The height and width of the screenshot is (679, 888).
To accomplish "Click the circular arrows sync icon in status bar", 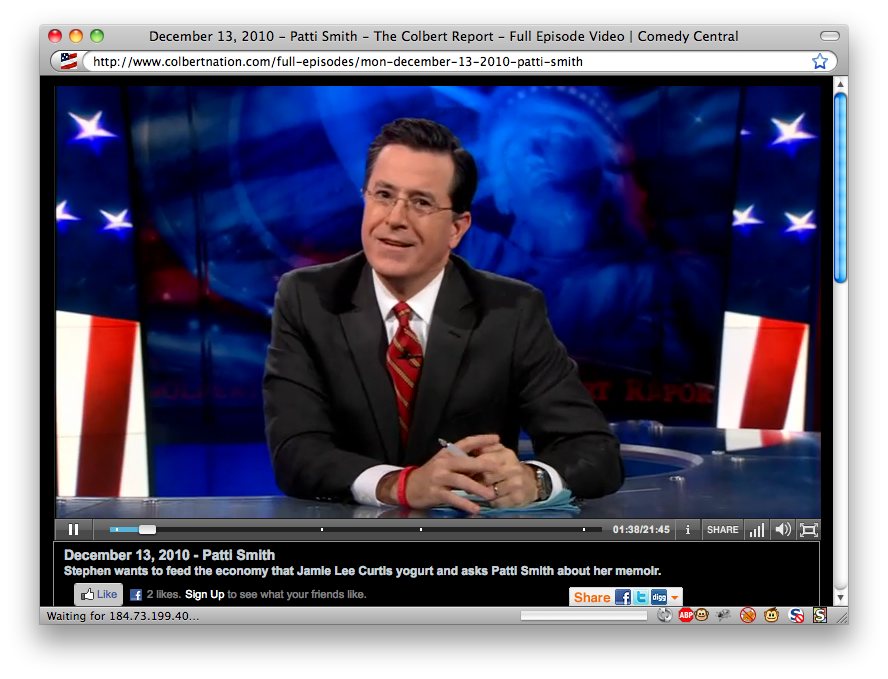I will 664,615.
